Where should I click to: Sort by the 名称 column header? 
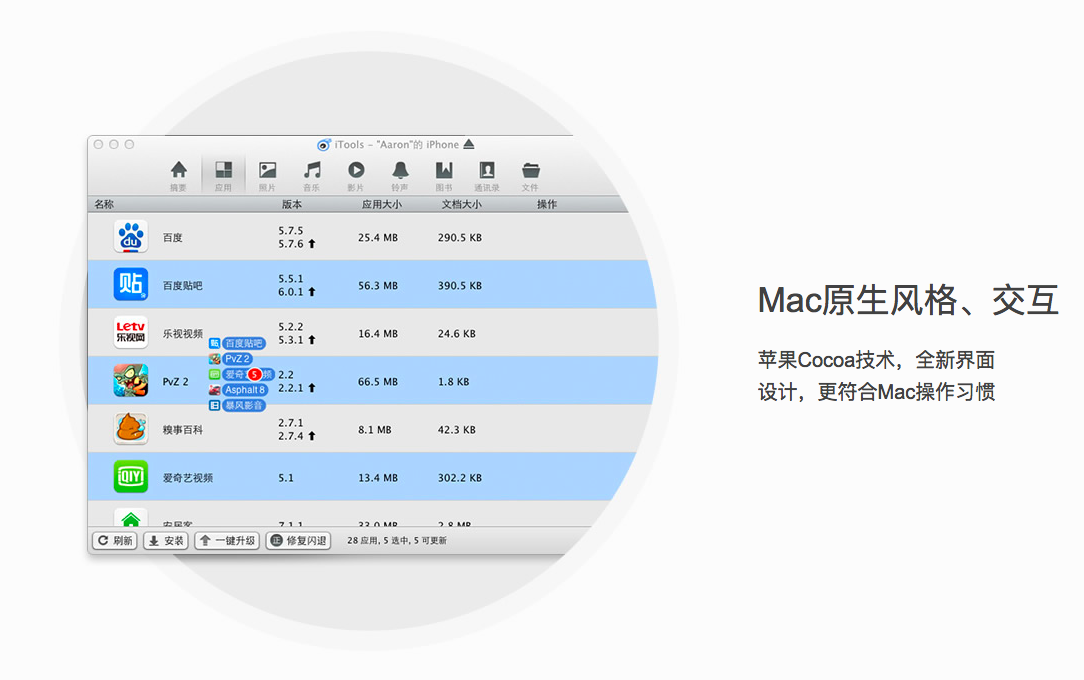point(104,204)
